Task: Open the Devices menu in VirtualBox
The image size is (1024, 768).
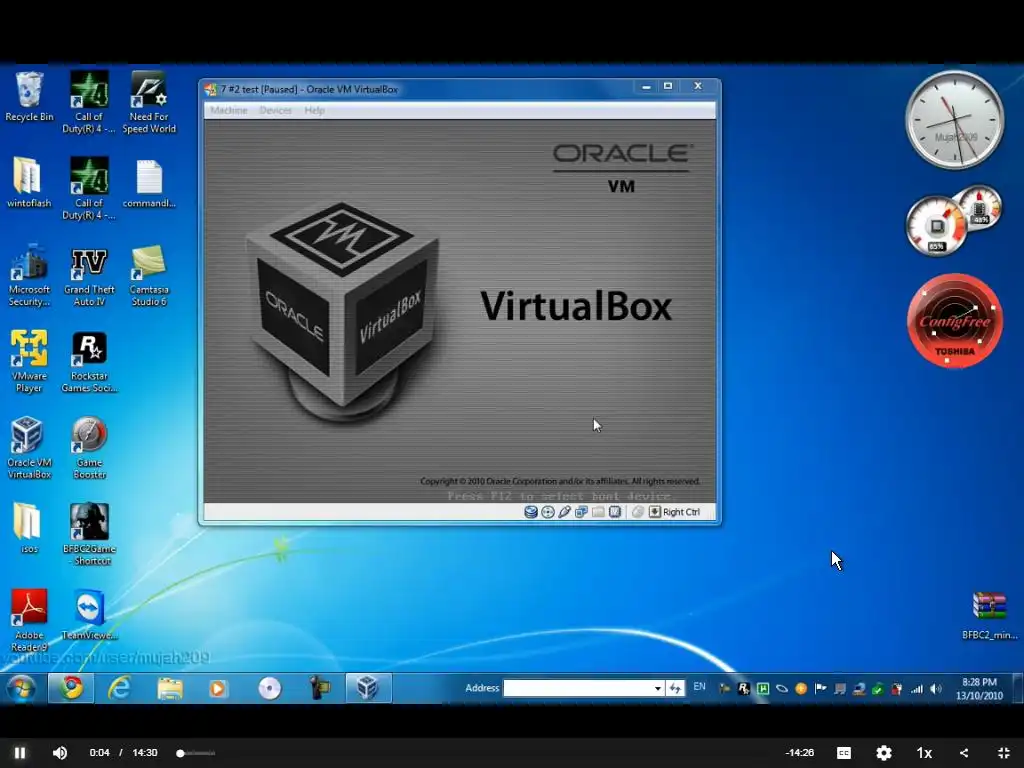Action: (276, 110)
